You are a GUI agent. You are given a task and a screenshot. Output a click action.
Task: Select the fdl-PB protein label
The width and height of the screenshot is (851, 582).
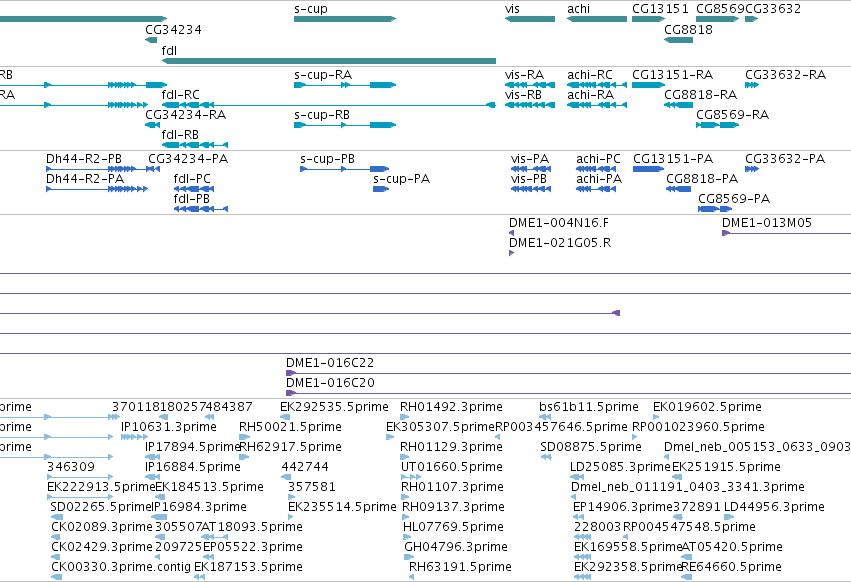pos(192,199)
